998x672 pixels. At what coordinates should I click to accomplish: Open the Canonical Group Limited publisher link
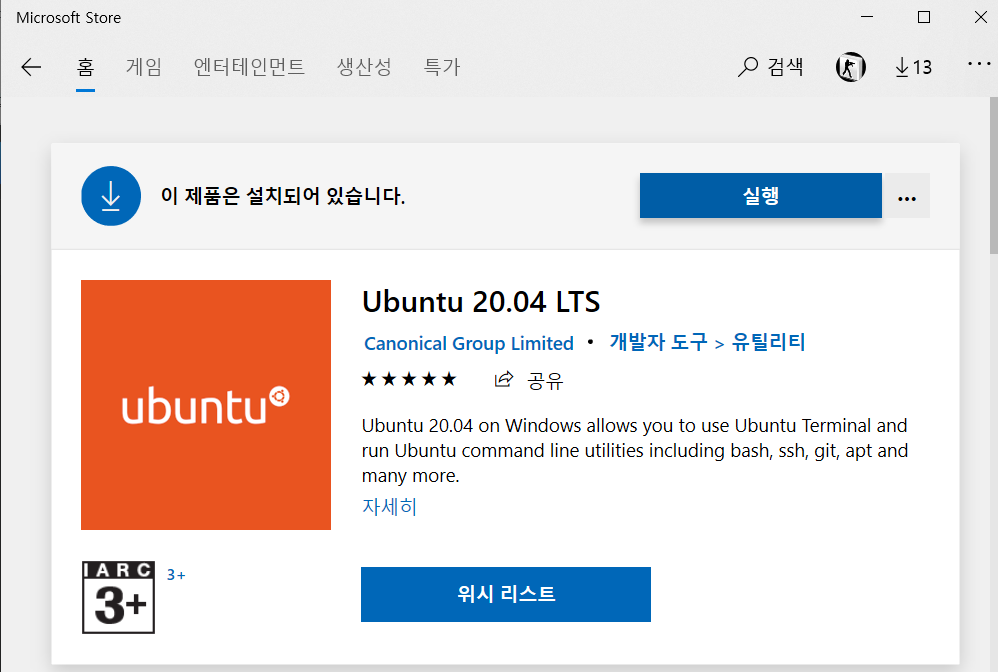coord(468,343)
